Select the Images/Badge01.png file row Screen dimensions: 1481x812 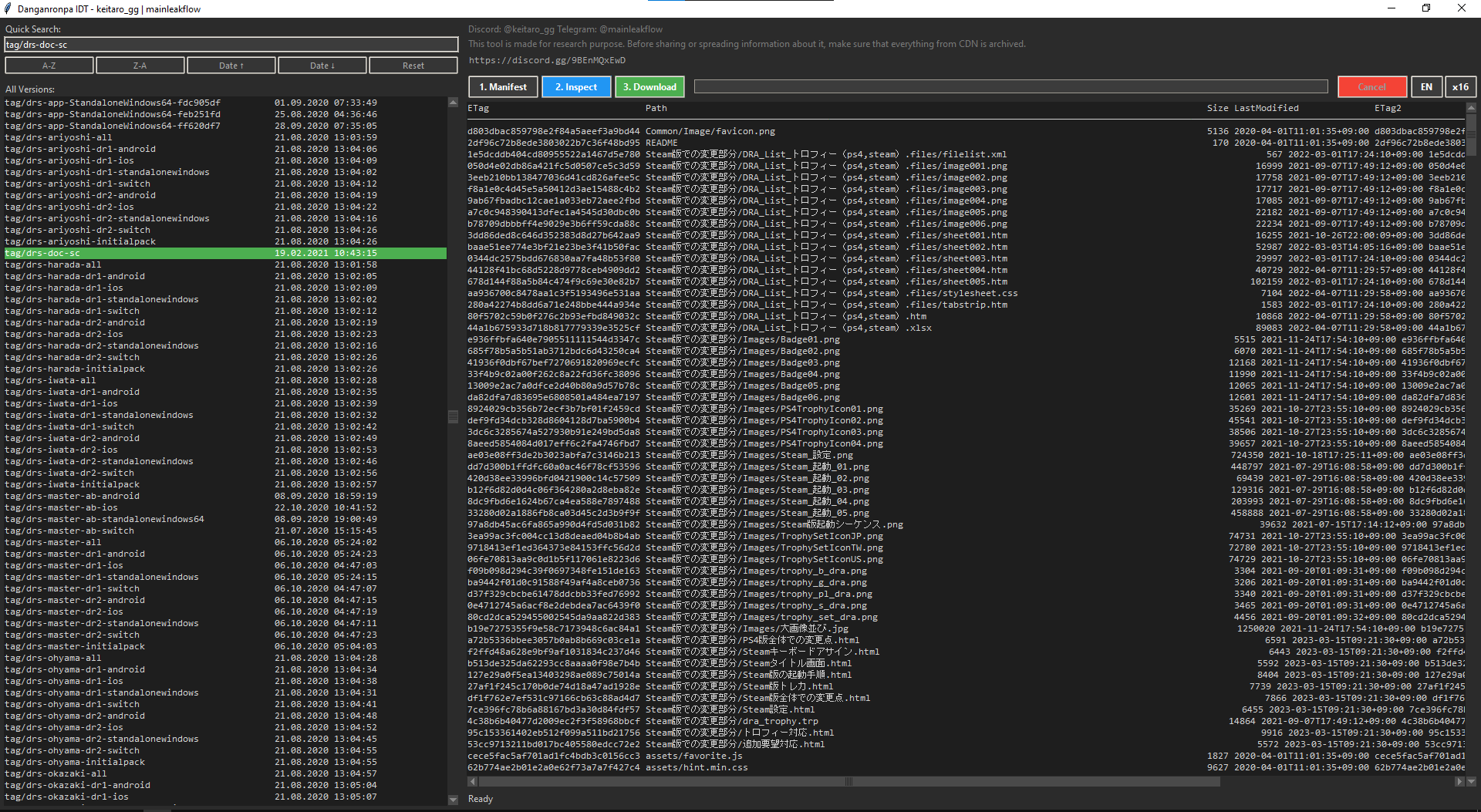(x=966, y=339)
